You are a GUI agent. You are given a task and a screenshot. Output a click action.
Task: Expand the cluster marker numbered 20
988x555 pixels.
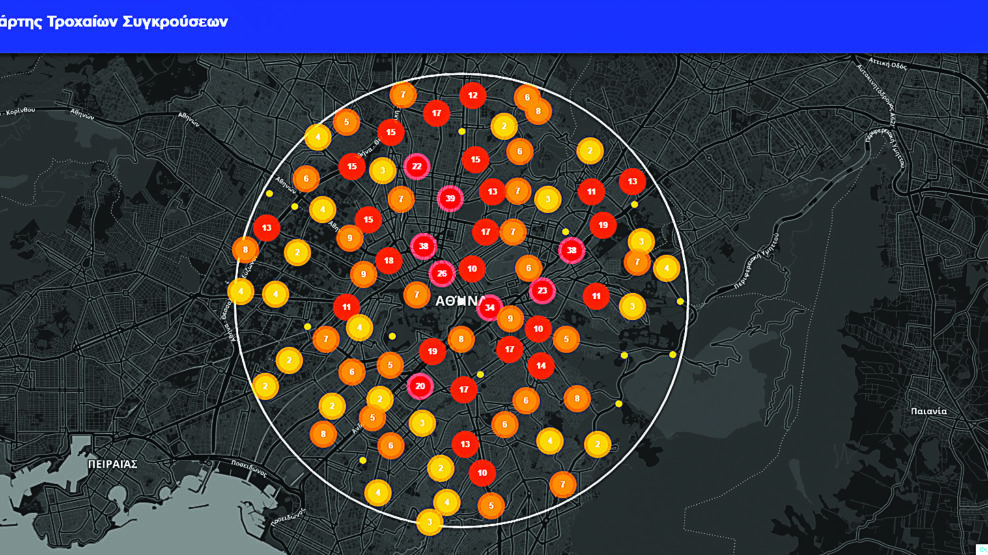coord(420,386)
